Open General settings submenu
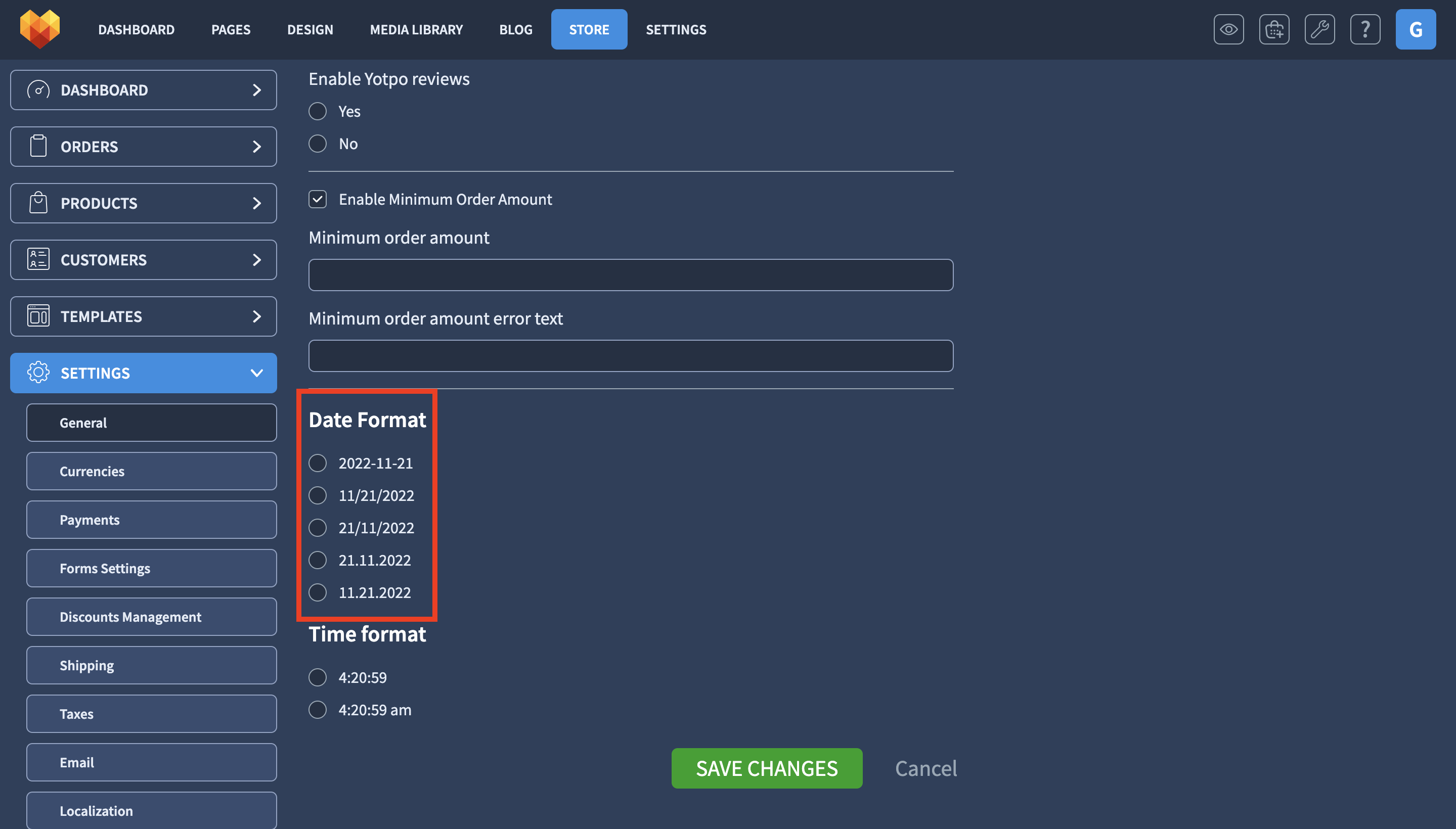Screen dimensions: 1456x829 pyautogui.click(x=152, y=423)
